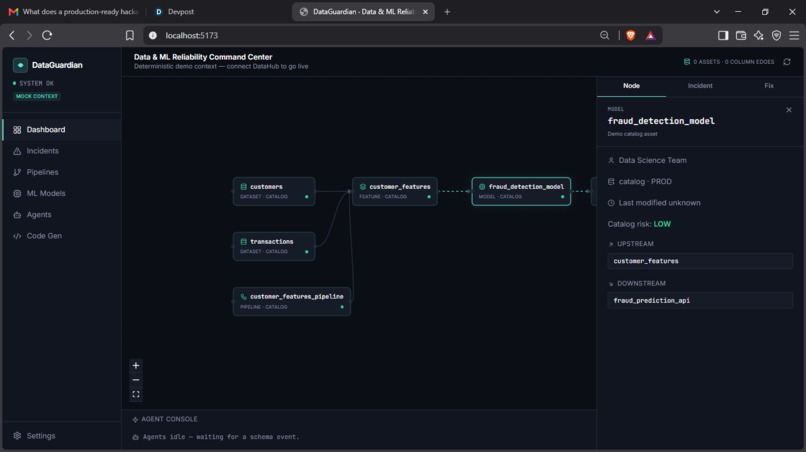Screen dimensions: 806x452
Task: Click the MOCK CONTEXT badge
Action: 37,96
